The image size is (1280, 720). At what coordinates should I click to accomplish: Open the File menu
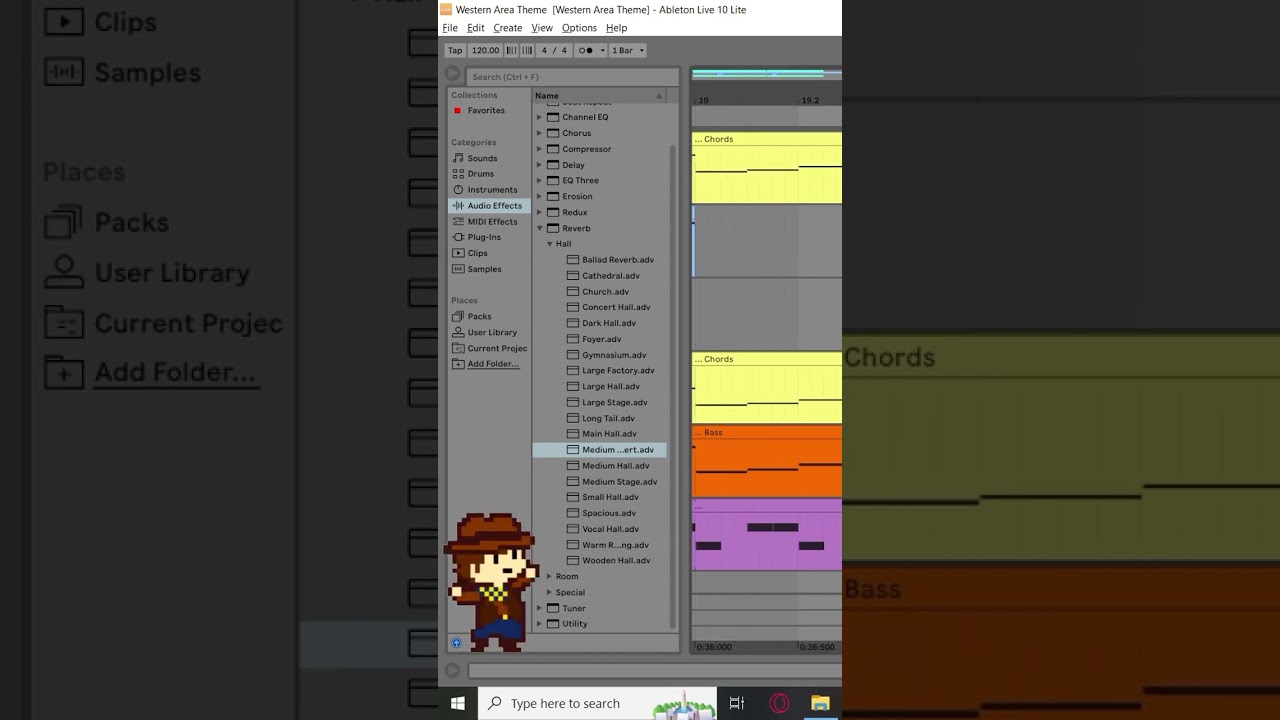450,28
